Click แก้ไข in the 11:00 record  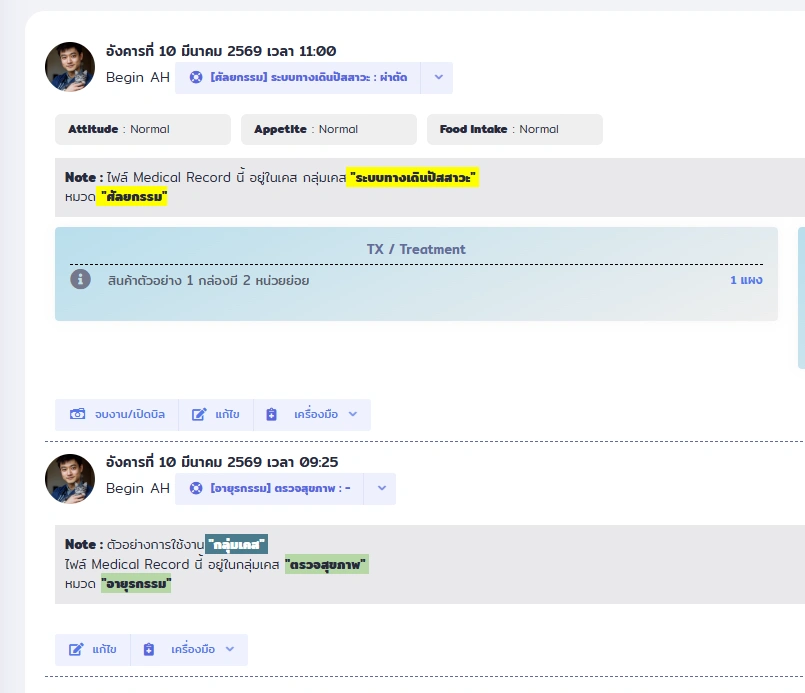216,415
